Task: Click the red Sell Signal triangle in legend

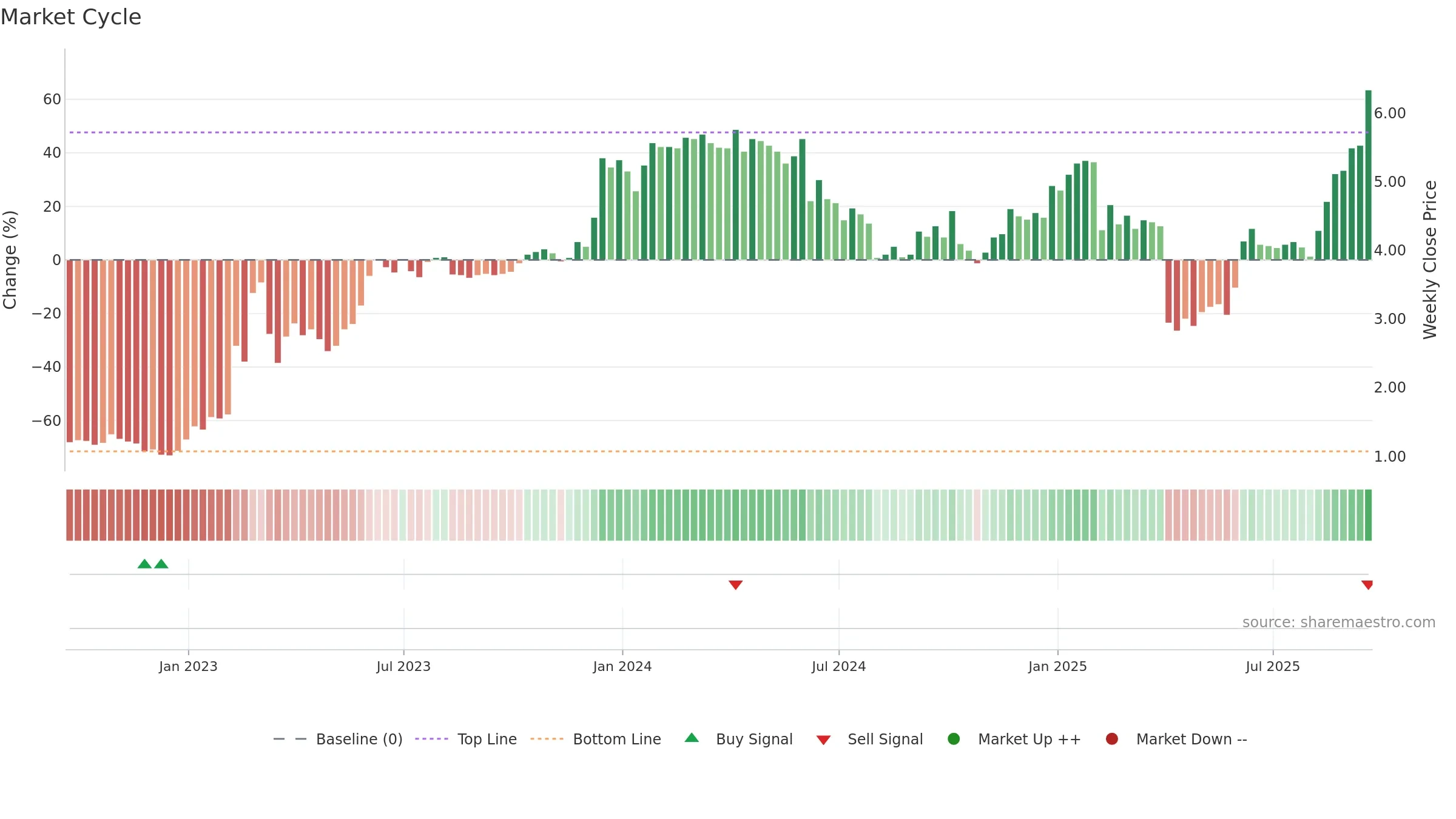Action: [x=823, y=740]
